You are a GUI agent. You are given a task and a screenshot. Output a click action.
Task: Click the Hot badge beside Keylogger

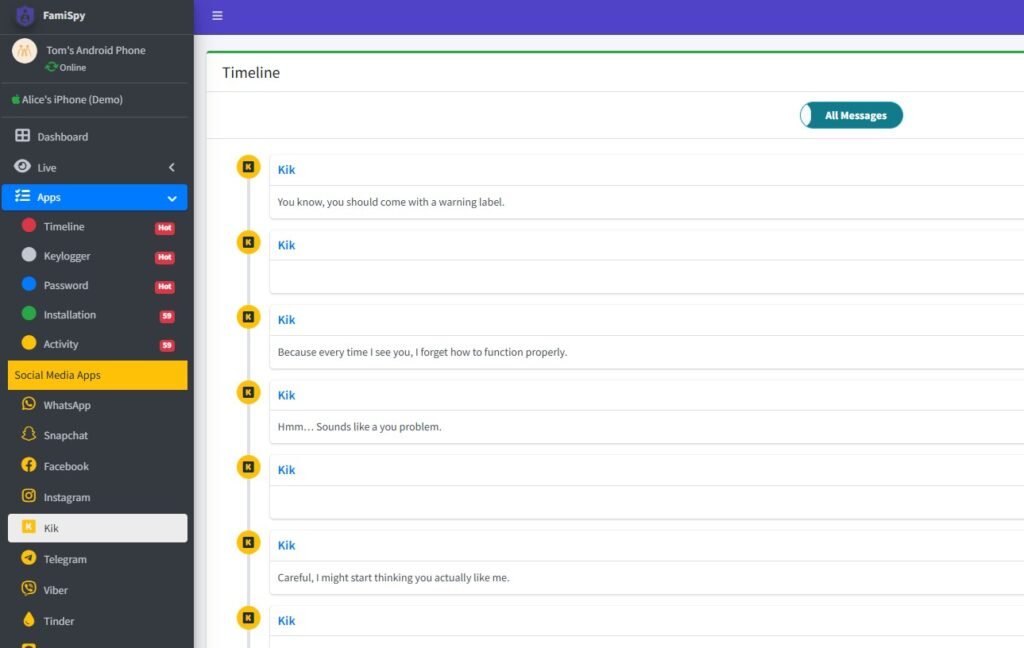pos(165,257)
